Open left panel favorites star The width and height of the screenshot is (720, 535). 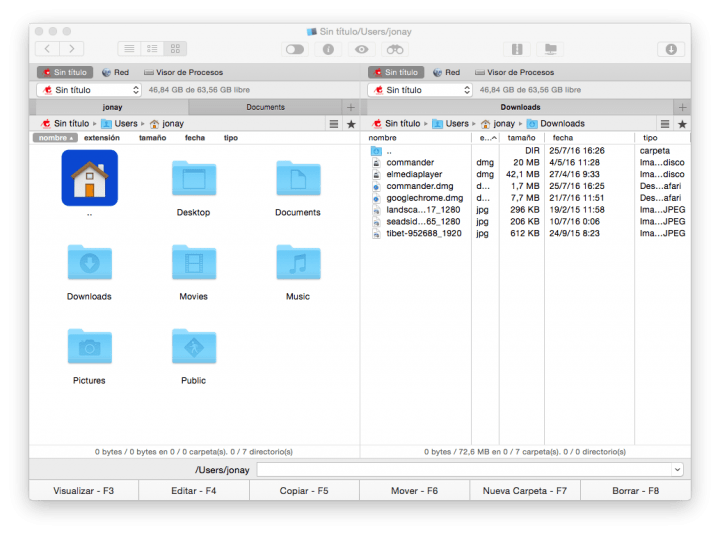click(x=351, y=124)
